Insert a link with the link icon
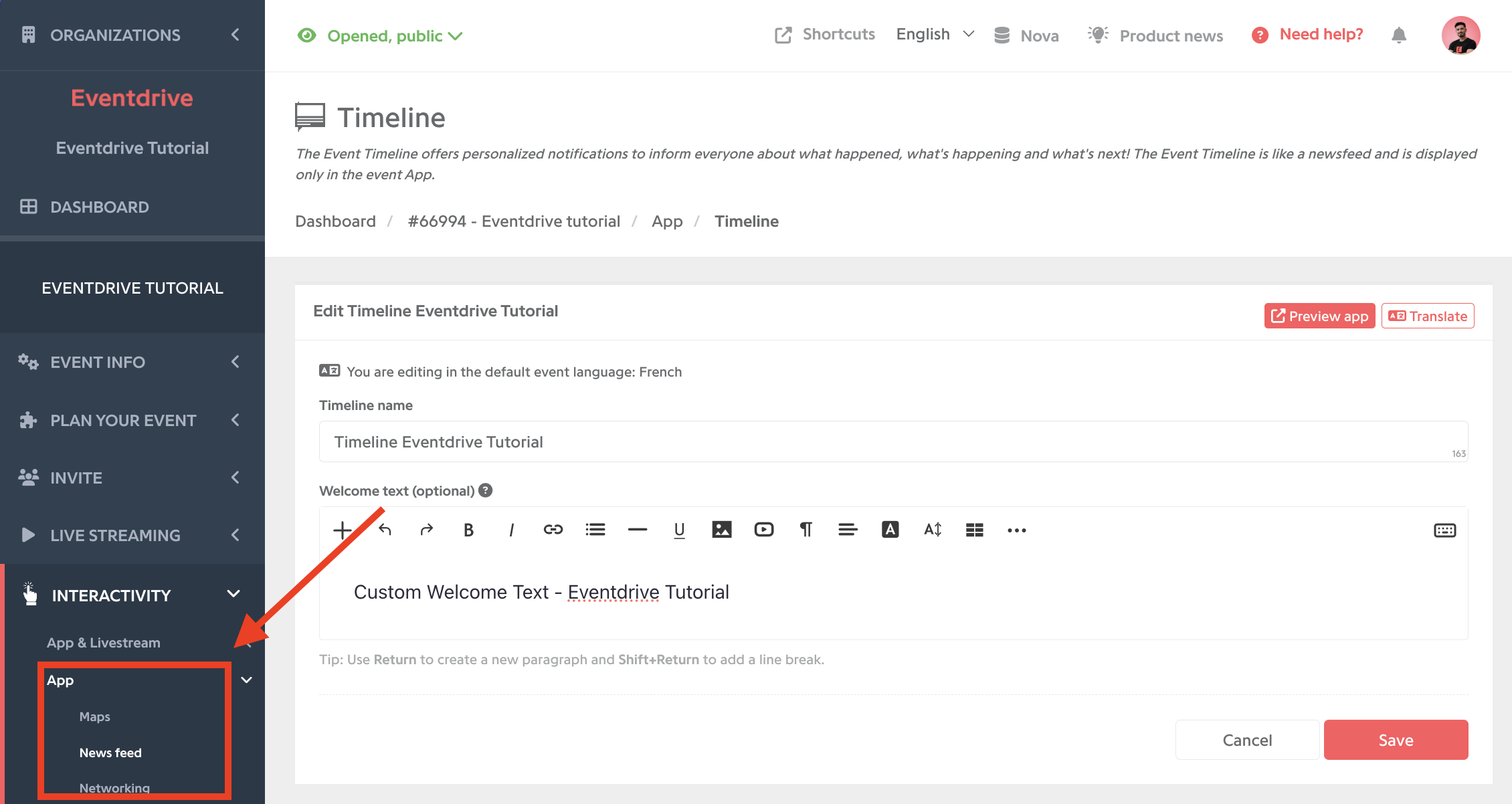The image size is (1512, 804). [553, 530]
